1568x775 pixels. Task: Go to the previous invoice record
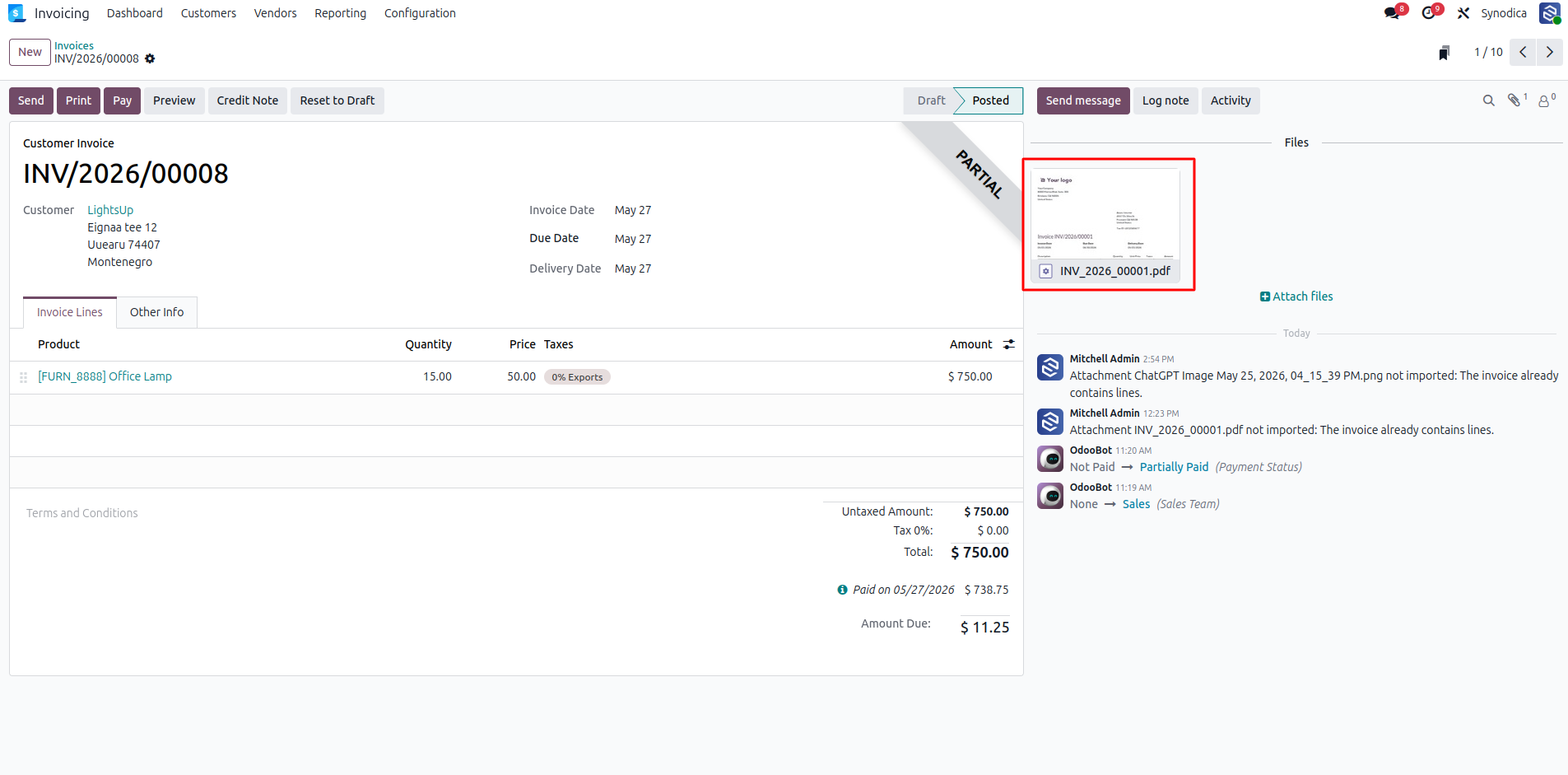pyautogui.click(x=1524, y=52)
